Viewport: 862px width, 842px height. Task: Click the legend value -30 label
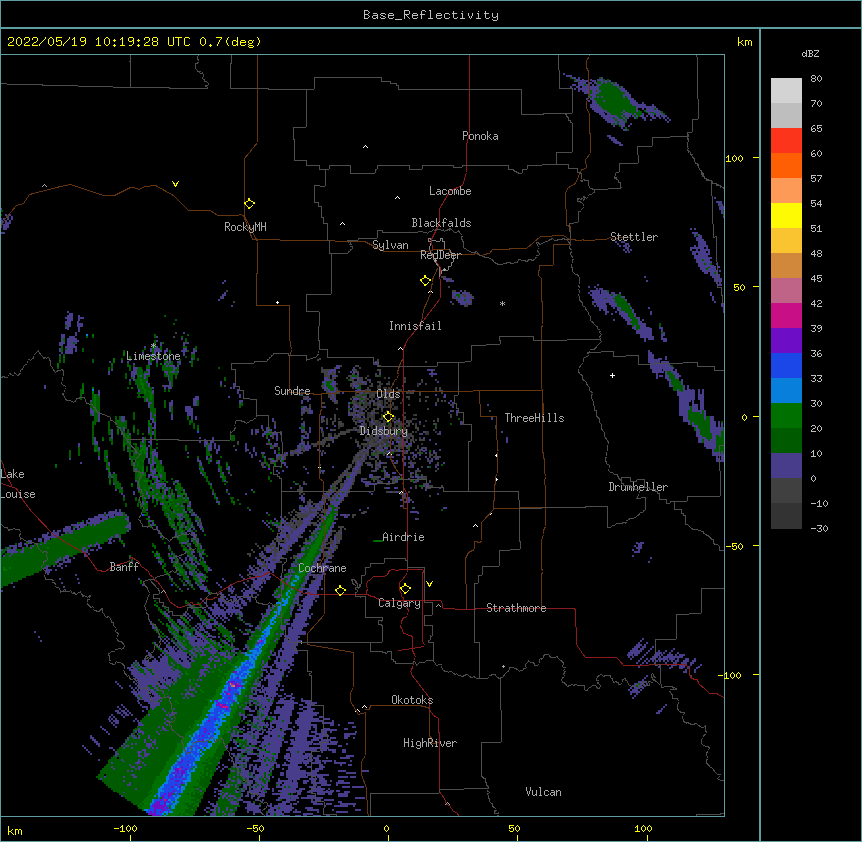(819, 528)
